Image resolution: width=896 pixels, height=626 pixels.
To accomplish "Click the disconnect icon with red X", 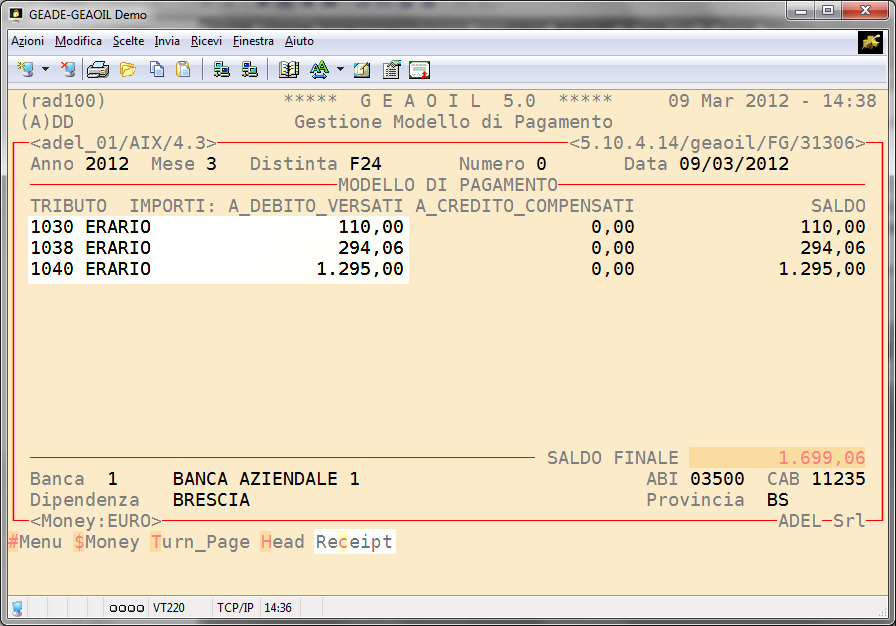I will coord(67,70).
